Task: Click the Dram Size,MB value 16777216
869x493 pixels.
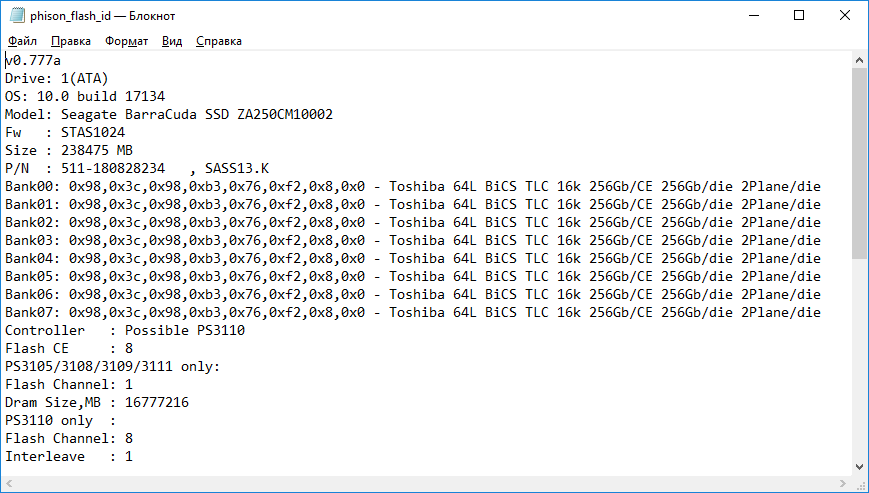Action: pyautogui.click(x=157, y=402)
